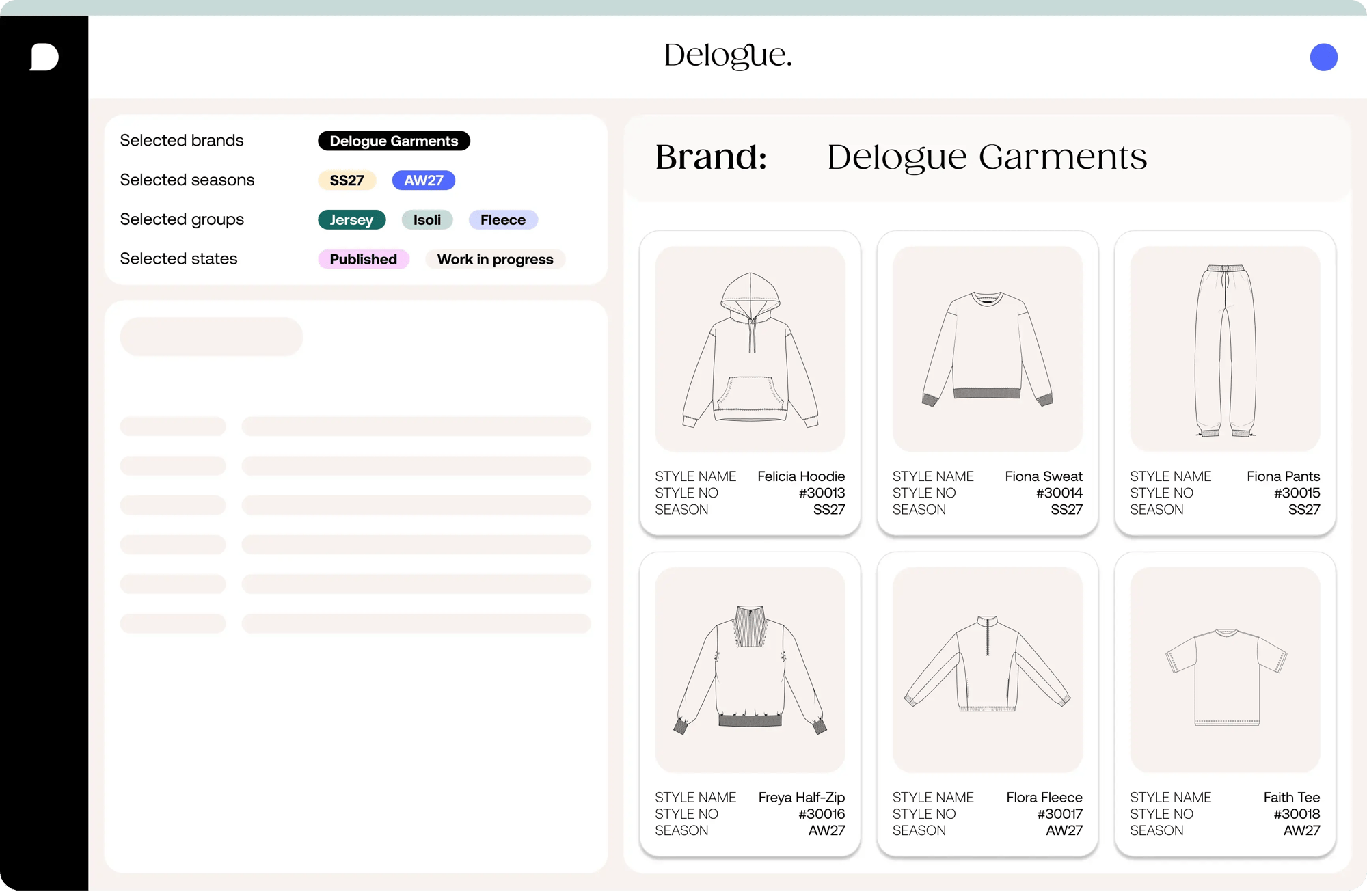Toggle the Fleece group tag
1367x896 pixels.
point(502,220)
